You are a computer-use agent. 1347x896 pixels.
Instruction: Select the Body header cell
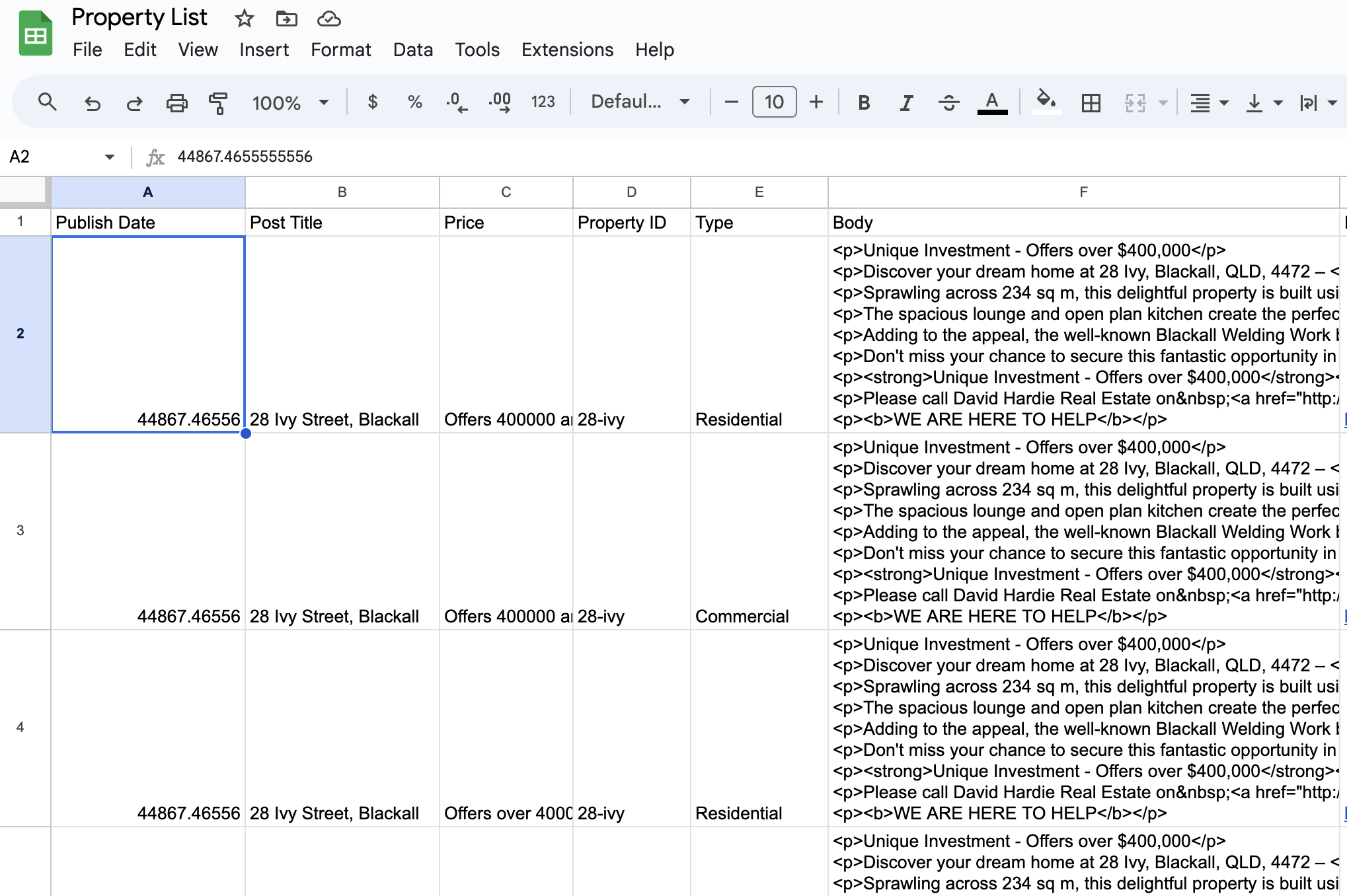click(1083, 222)
